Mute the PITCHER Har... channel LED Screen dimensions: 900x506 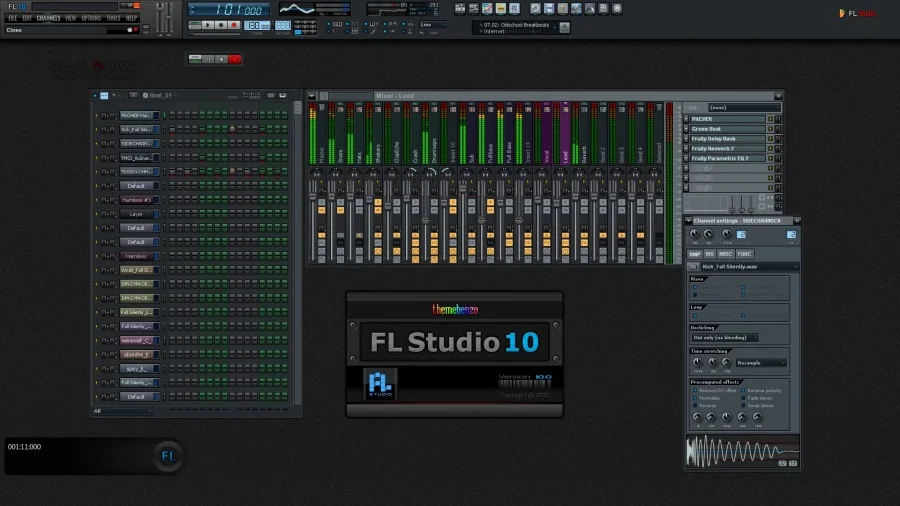(96, 115)
